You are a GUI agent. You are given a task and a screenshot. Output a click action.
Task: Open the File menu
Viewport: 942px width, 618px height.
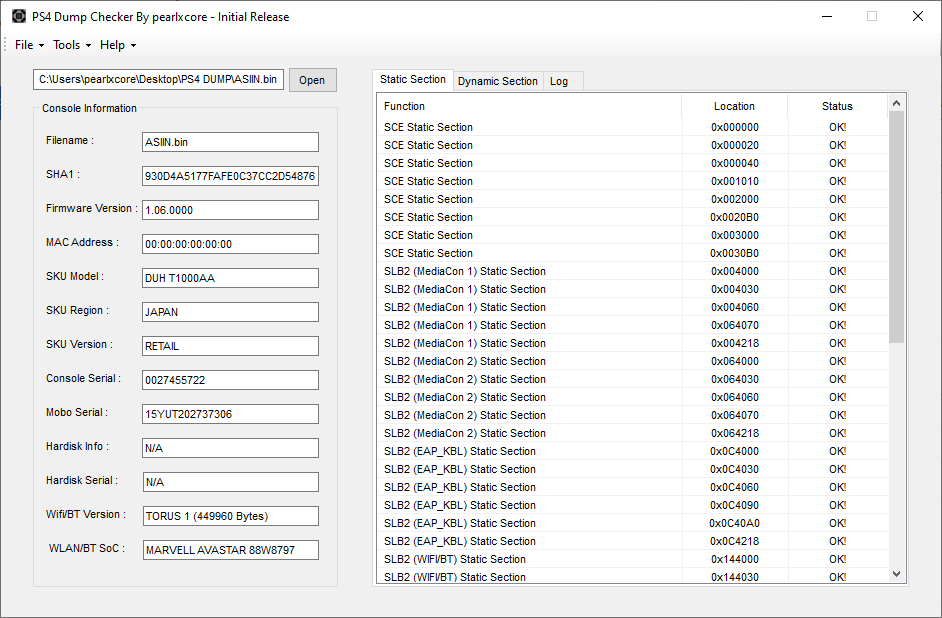point(28,45)
